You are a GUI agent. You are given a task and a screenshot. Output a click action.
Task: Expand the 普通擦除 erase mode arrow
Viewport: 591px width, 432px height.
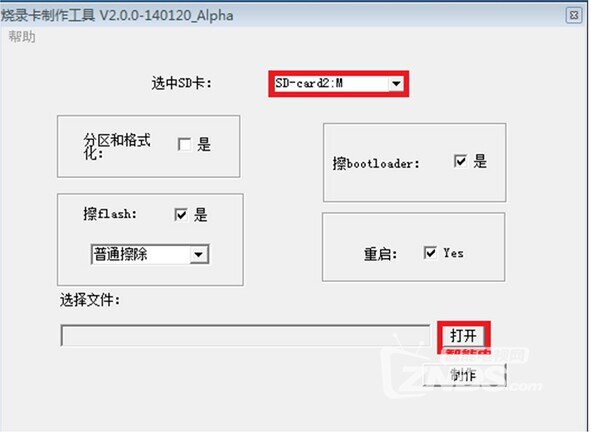tap(198, 254)
